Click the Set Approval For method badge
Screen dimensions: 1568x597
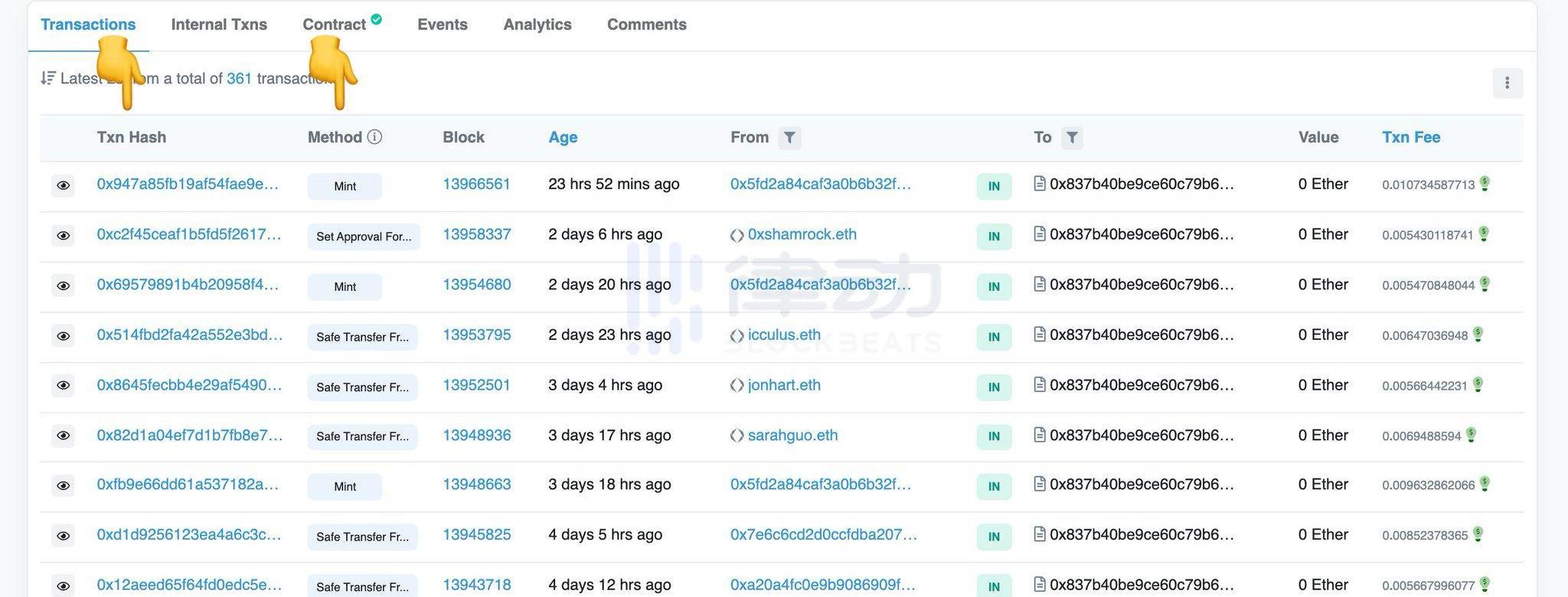364,237
